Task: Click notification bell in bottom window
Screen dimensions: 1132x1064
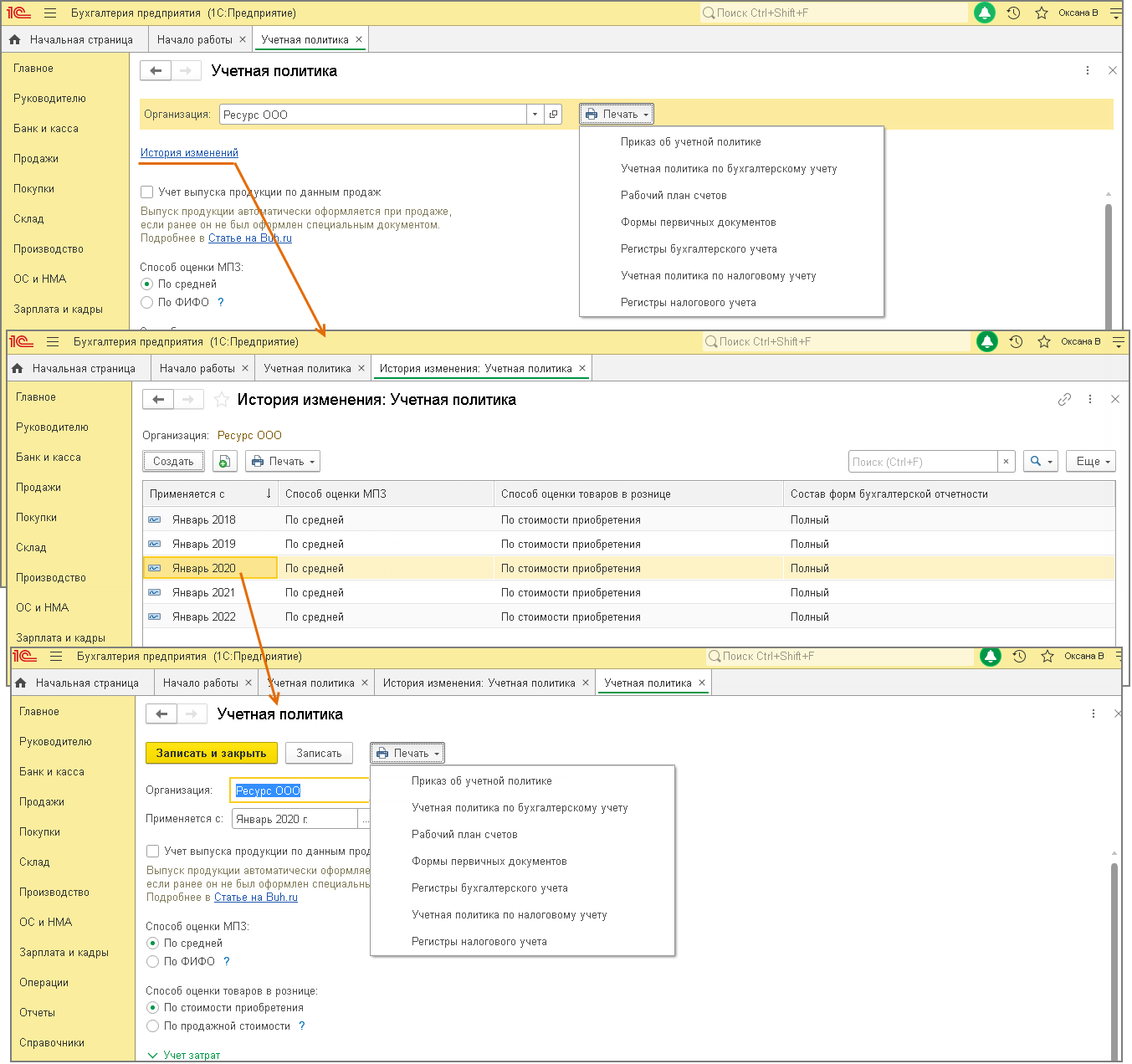Action: point(991,657)
